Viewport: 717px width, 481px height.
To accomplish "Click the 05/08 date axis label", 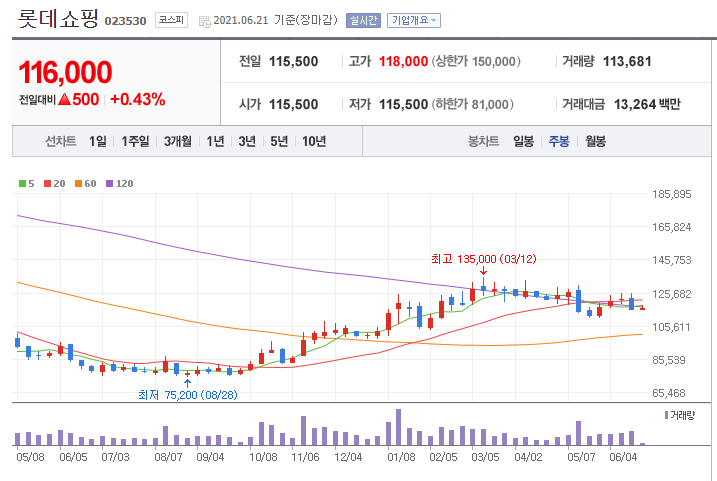I will (31, 457).
